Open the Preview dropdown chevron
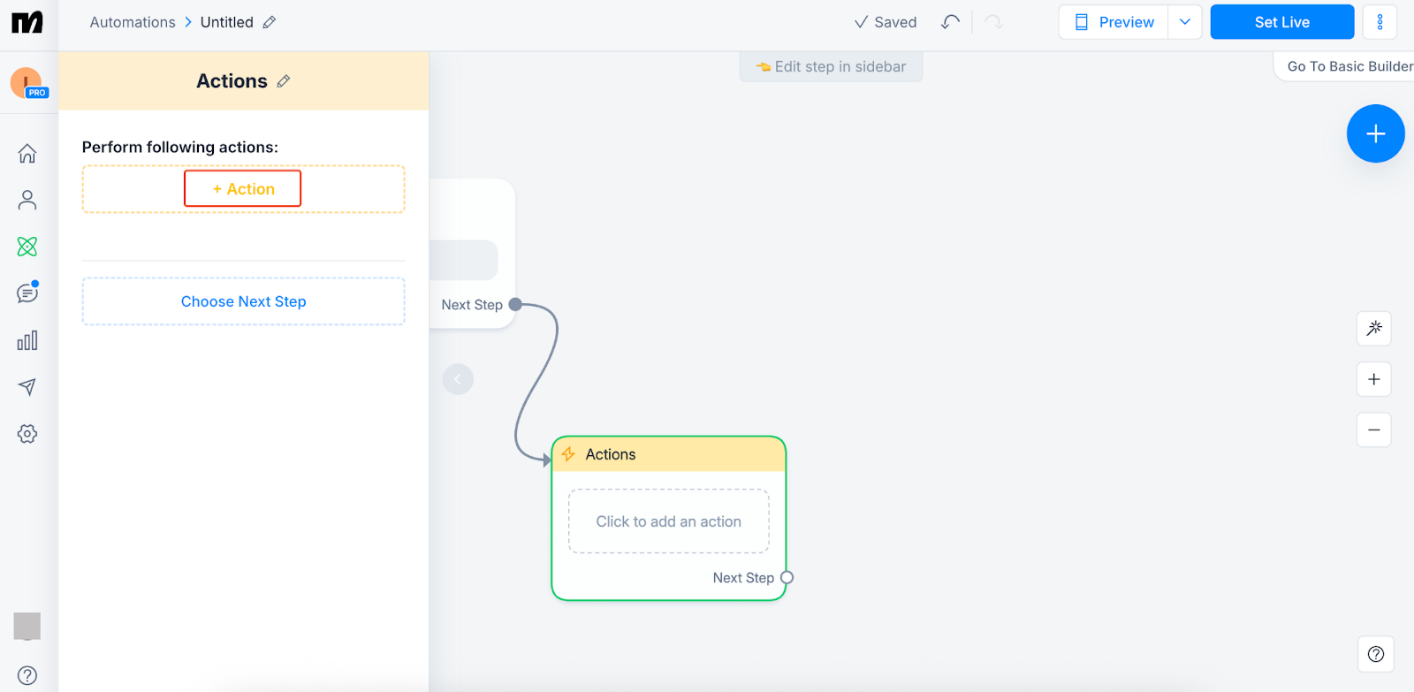The height and width of the screenshot is (692, 1414). pyautogui.click(x=1185, y=21)
